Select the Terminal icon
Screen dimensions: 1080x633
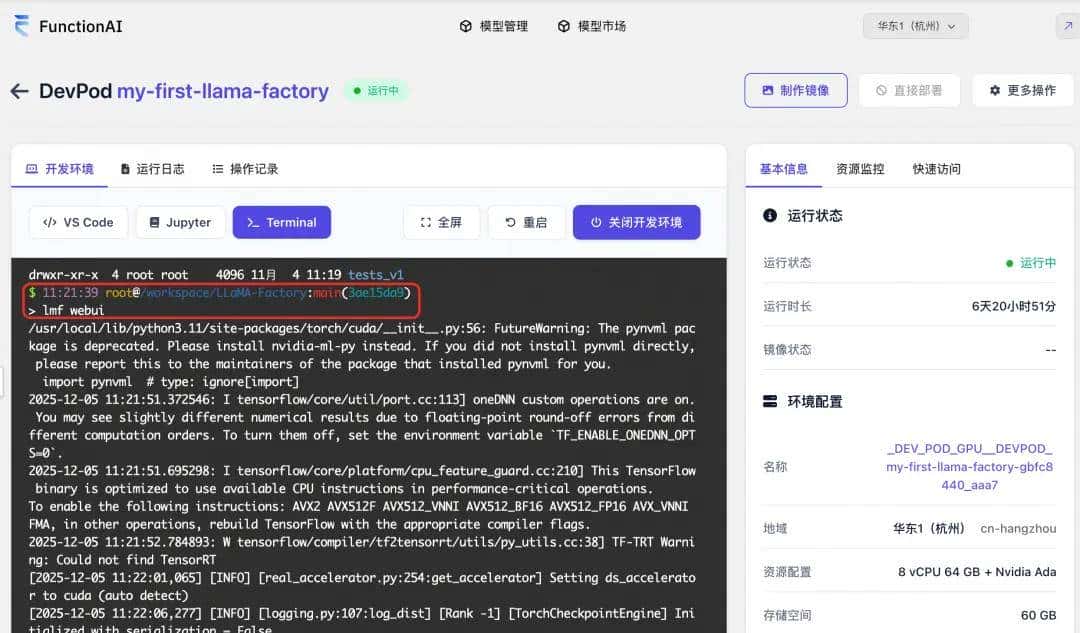click(x=258, y=222)
